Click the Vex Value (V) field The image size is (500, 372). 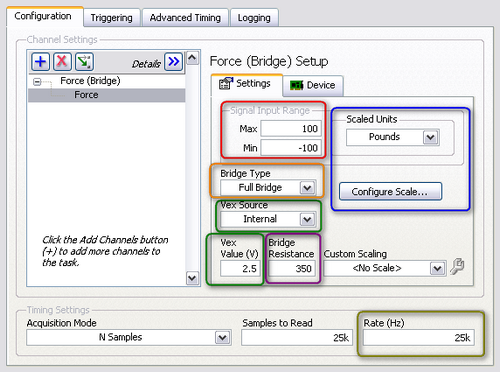[x=239, y=268]
